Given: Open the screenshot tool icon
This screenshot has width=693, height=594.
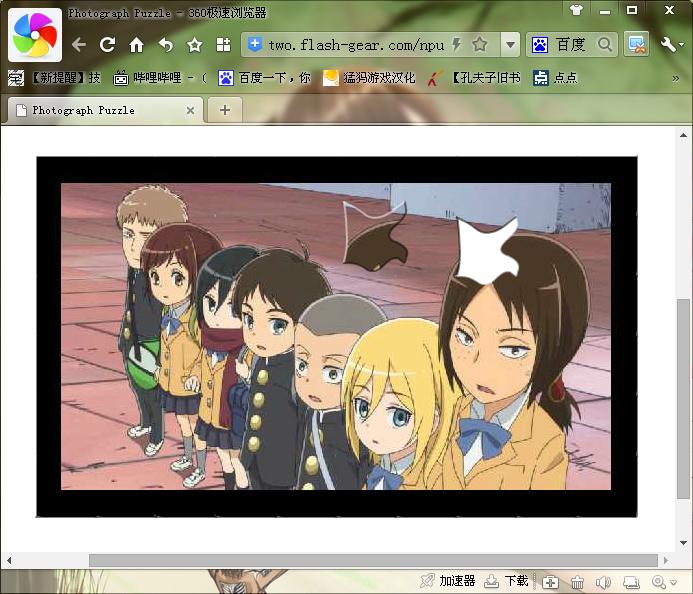Looking at the screenshot, I should (x=636, y=44).
